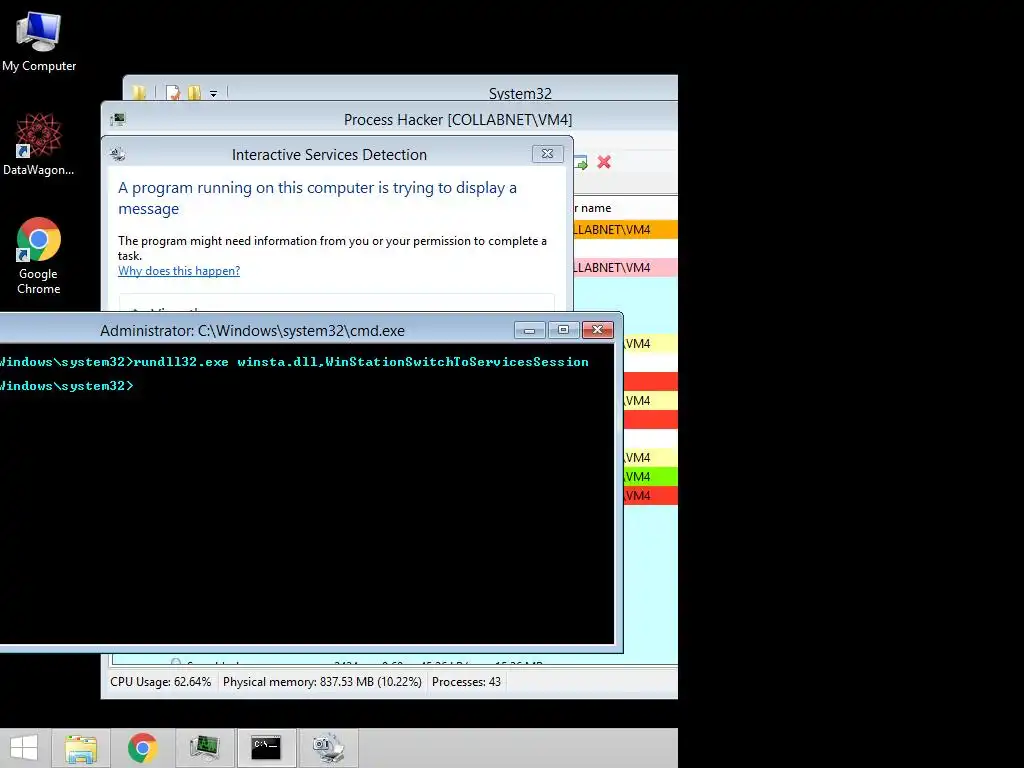
Task: Click Properties icon in System32 quick access toolbar
Action: [x=173, y=93]
